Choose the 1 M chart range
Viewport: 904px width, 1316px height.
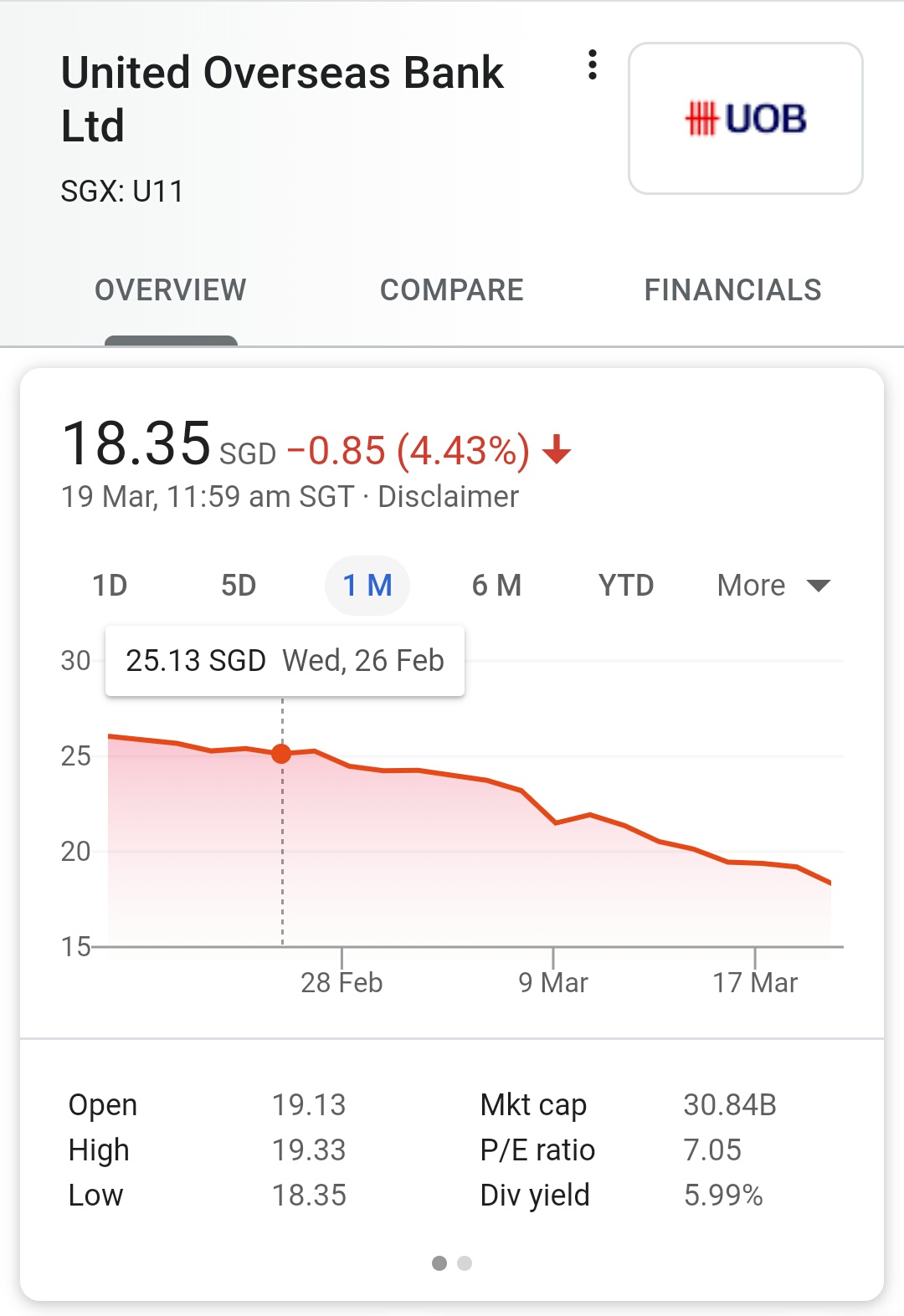[x=367, y=586]
